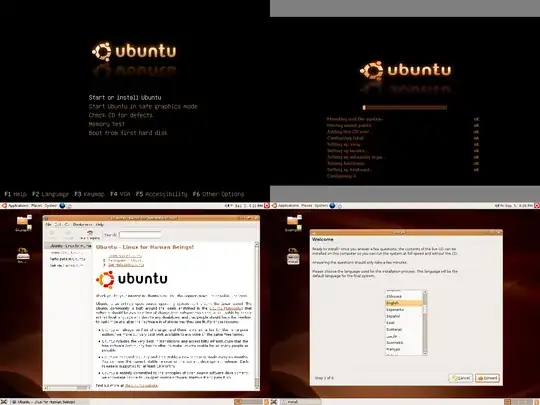Open F5 Accessibility on boot screen
The image size is (540, 405).
tap(162, 194)
